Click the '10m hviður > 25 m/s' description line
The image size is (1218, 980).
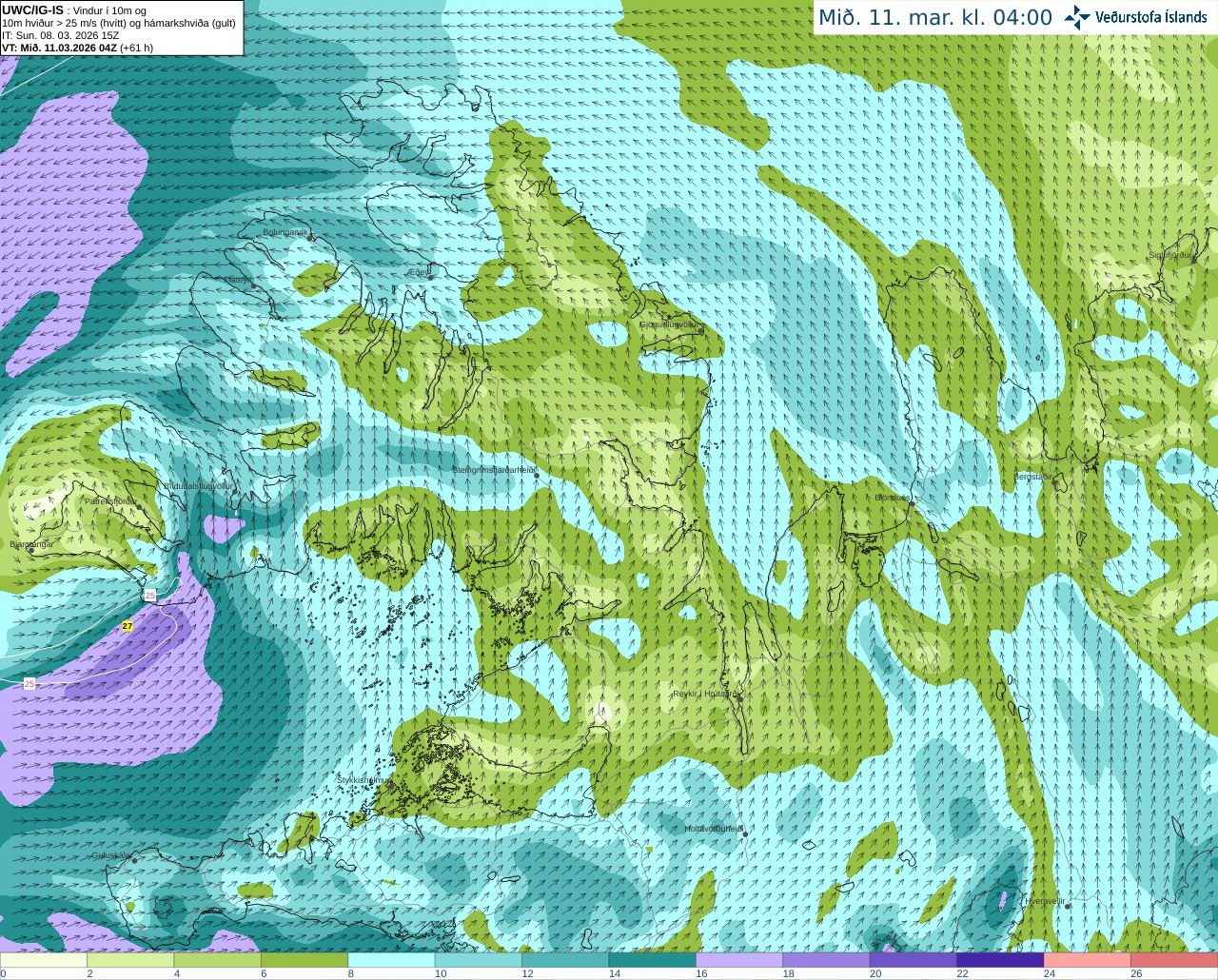[x=118, y=23]
